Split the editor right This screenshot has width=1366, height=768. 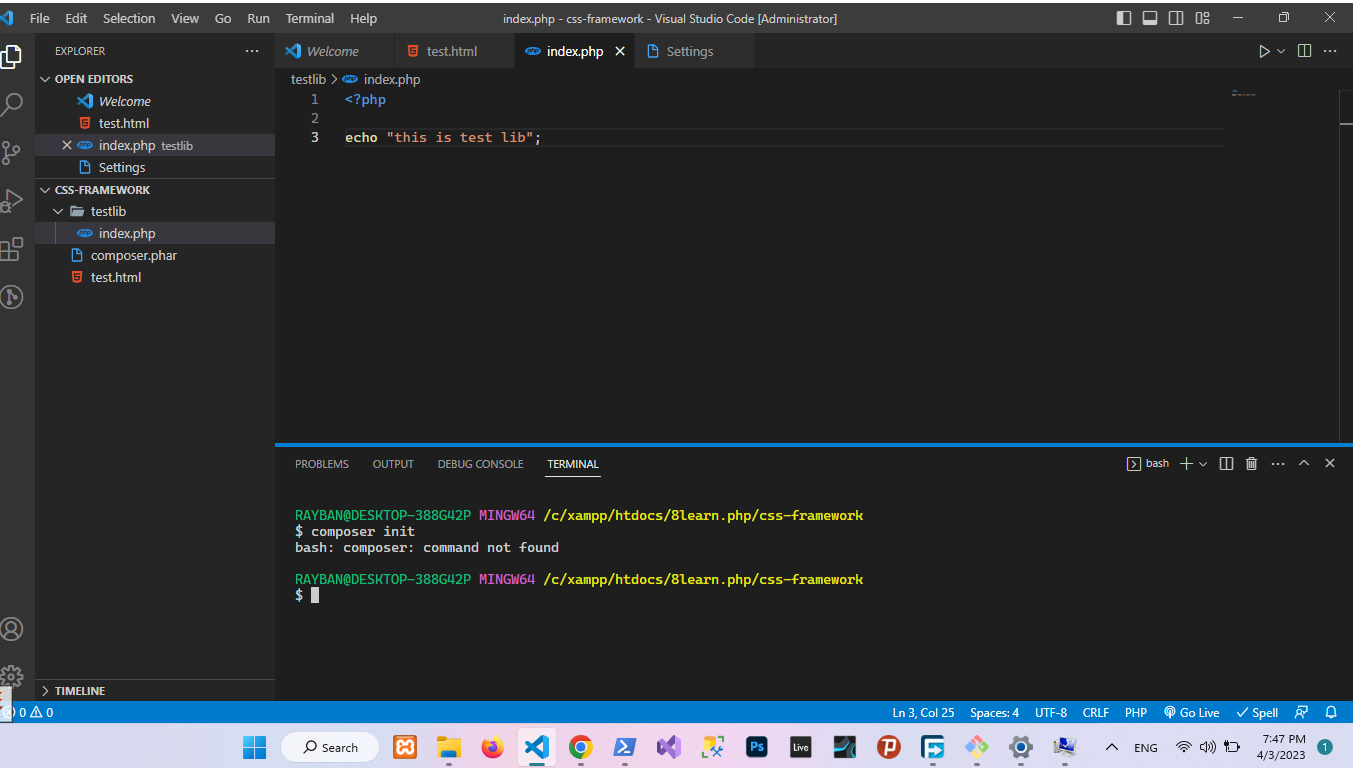(x=1304, y=51)
